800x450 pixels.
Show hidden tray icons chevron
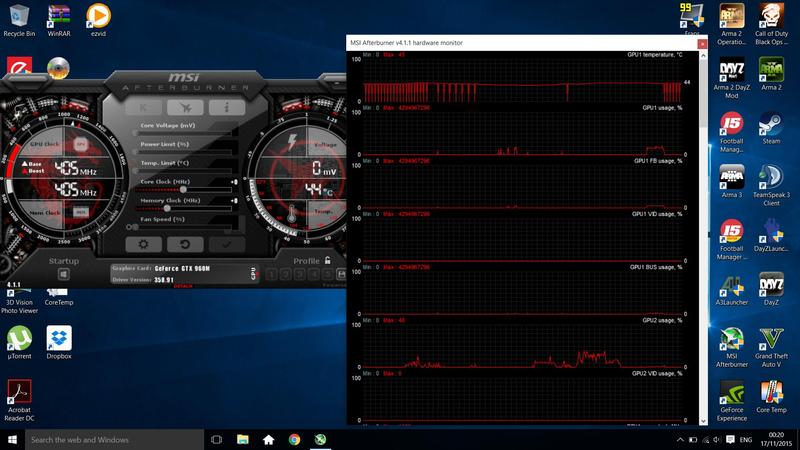(x=680, y=439)
